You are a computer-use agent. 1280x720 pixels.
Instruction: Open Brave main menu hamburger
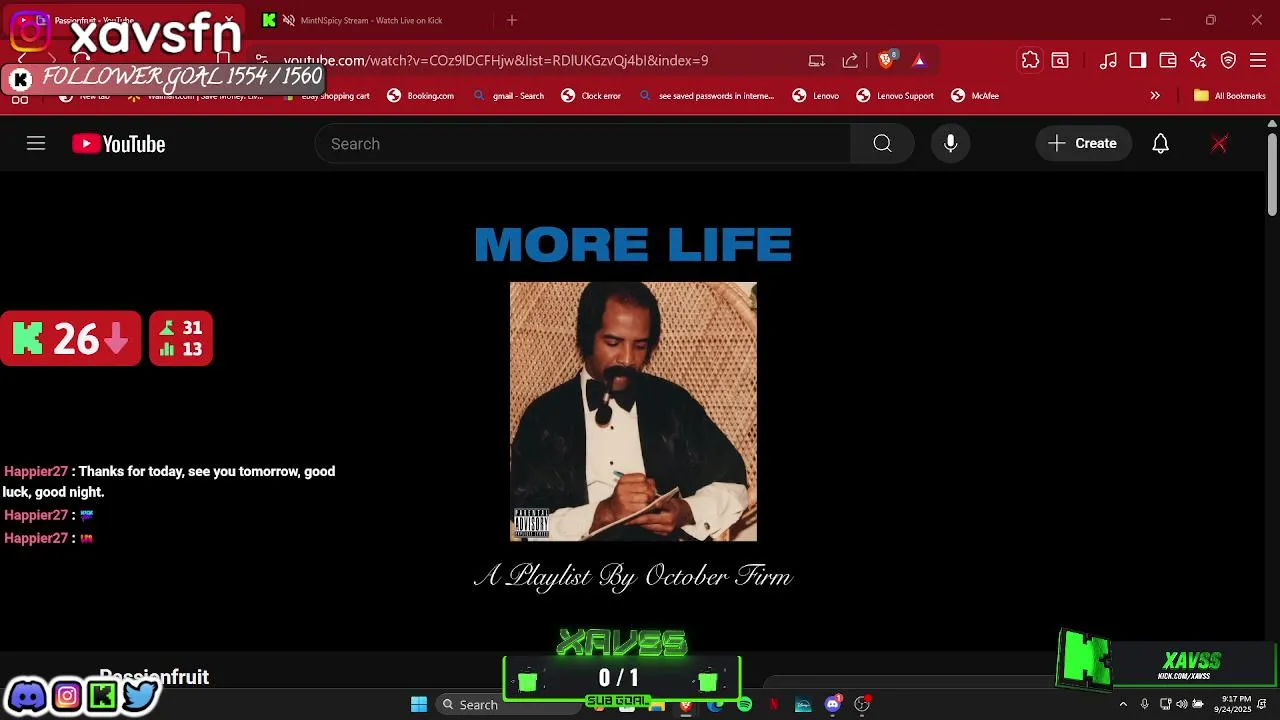1258,60
